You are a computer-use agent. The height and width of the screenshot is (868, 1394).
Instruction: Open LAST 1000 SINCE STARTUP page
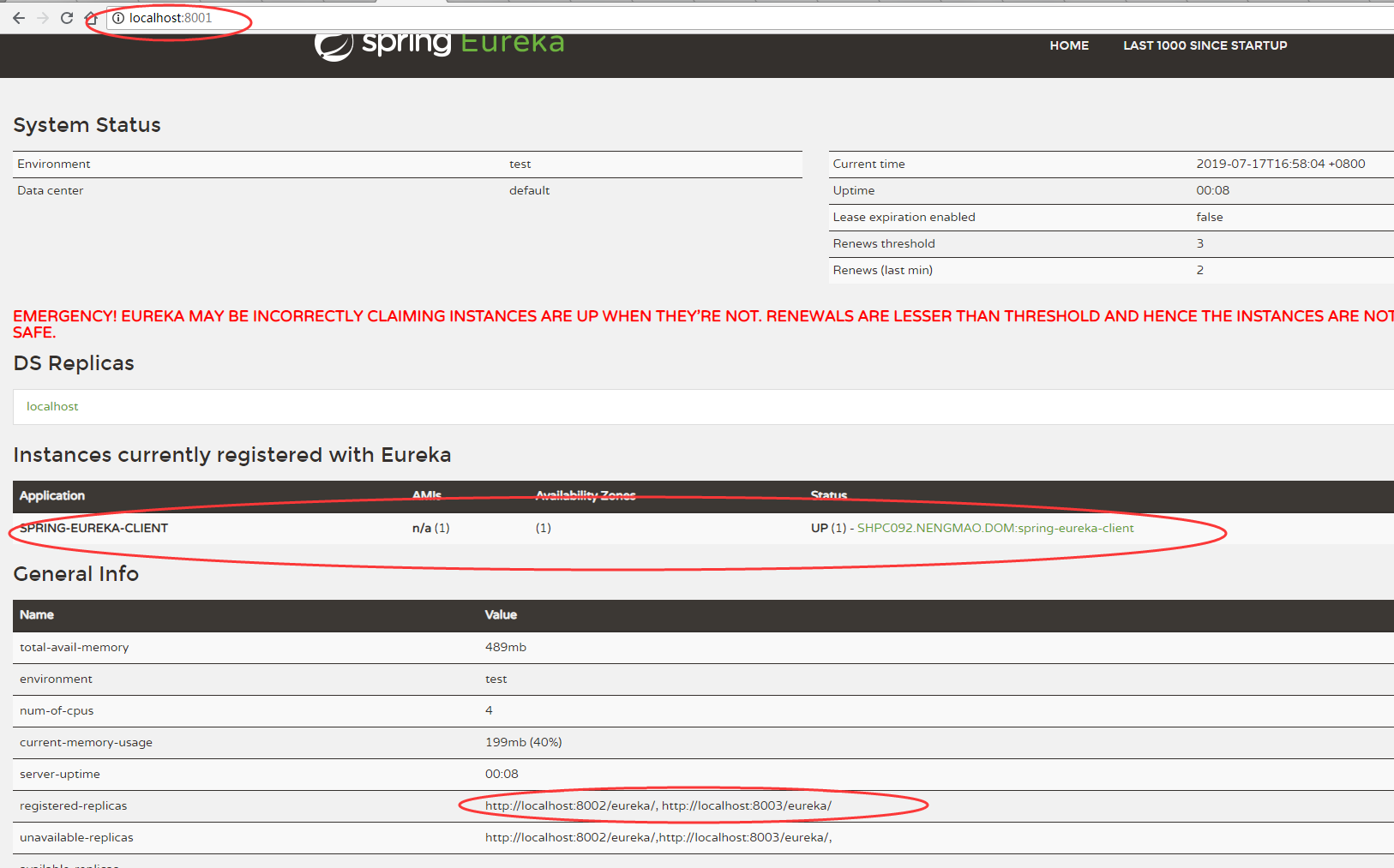[1205, 45]
